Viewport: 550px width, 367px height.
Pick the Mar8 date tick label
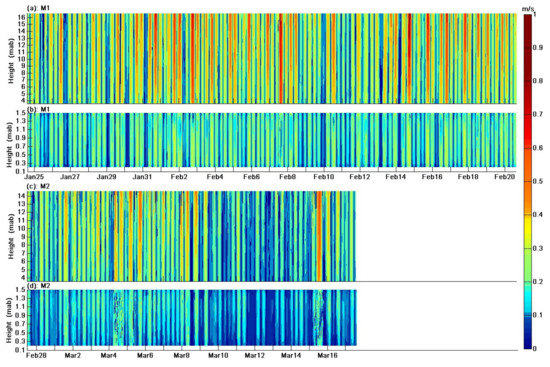[182, 355]
